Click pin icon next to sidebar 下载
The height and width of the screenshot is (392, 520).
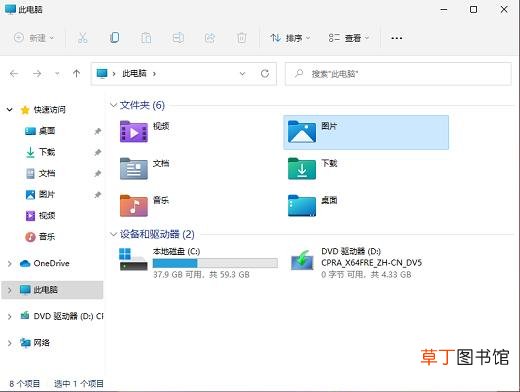pos(97,152)
